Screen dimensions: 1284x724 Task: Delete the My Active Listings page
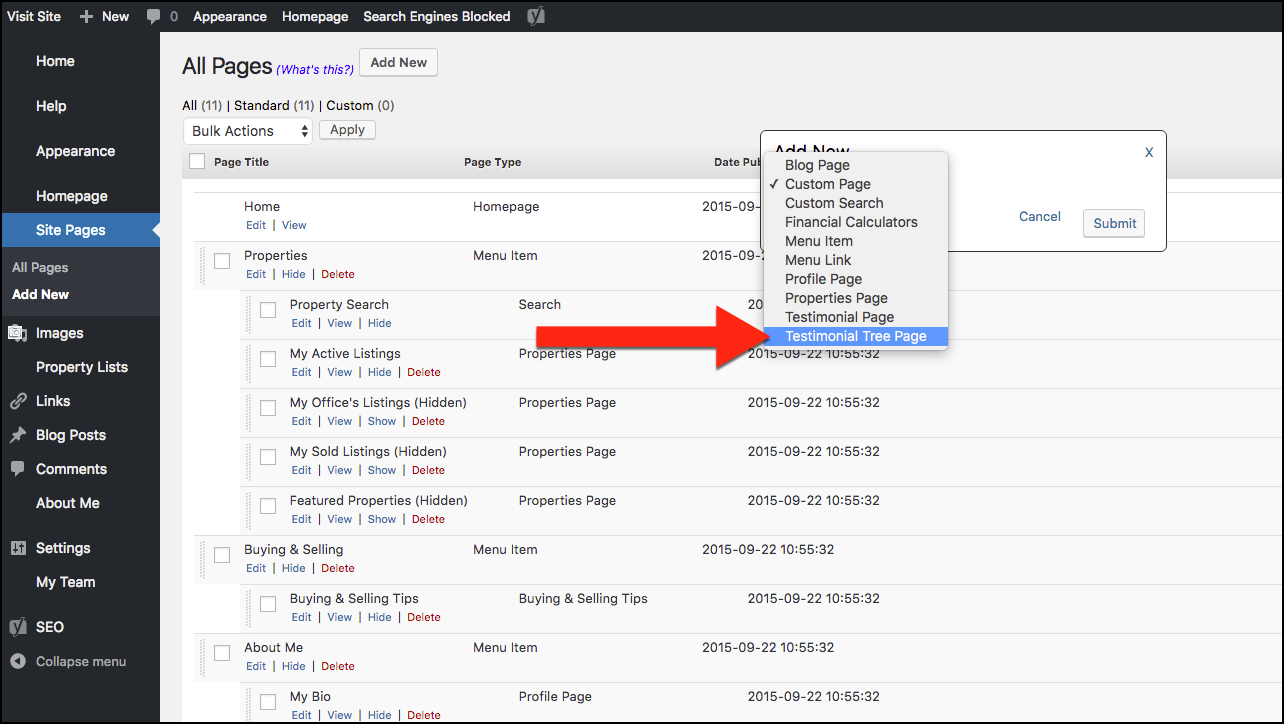(423, 372)
